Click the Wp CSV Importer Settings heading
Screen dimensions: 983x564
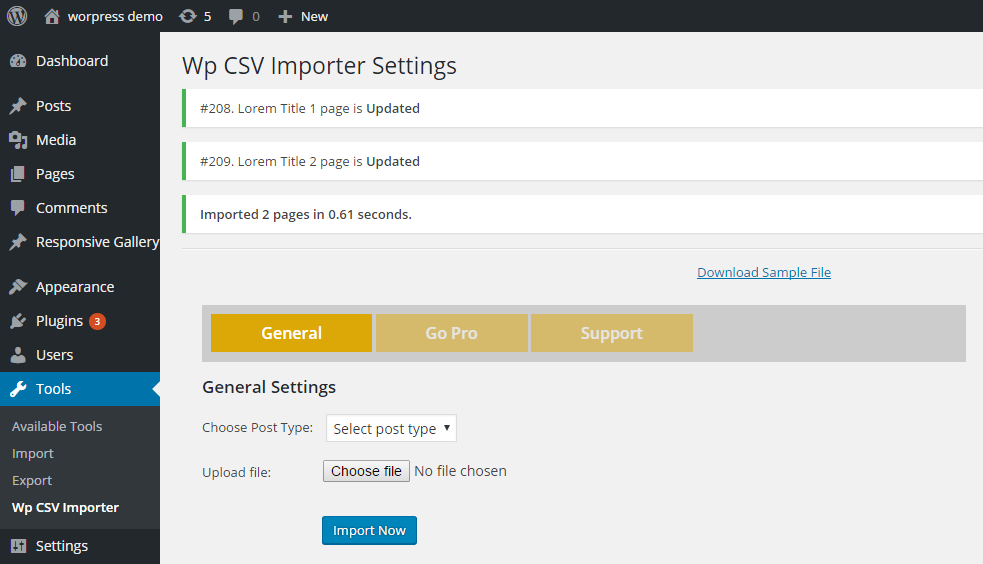click(319, 66)
